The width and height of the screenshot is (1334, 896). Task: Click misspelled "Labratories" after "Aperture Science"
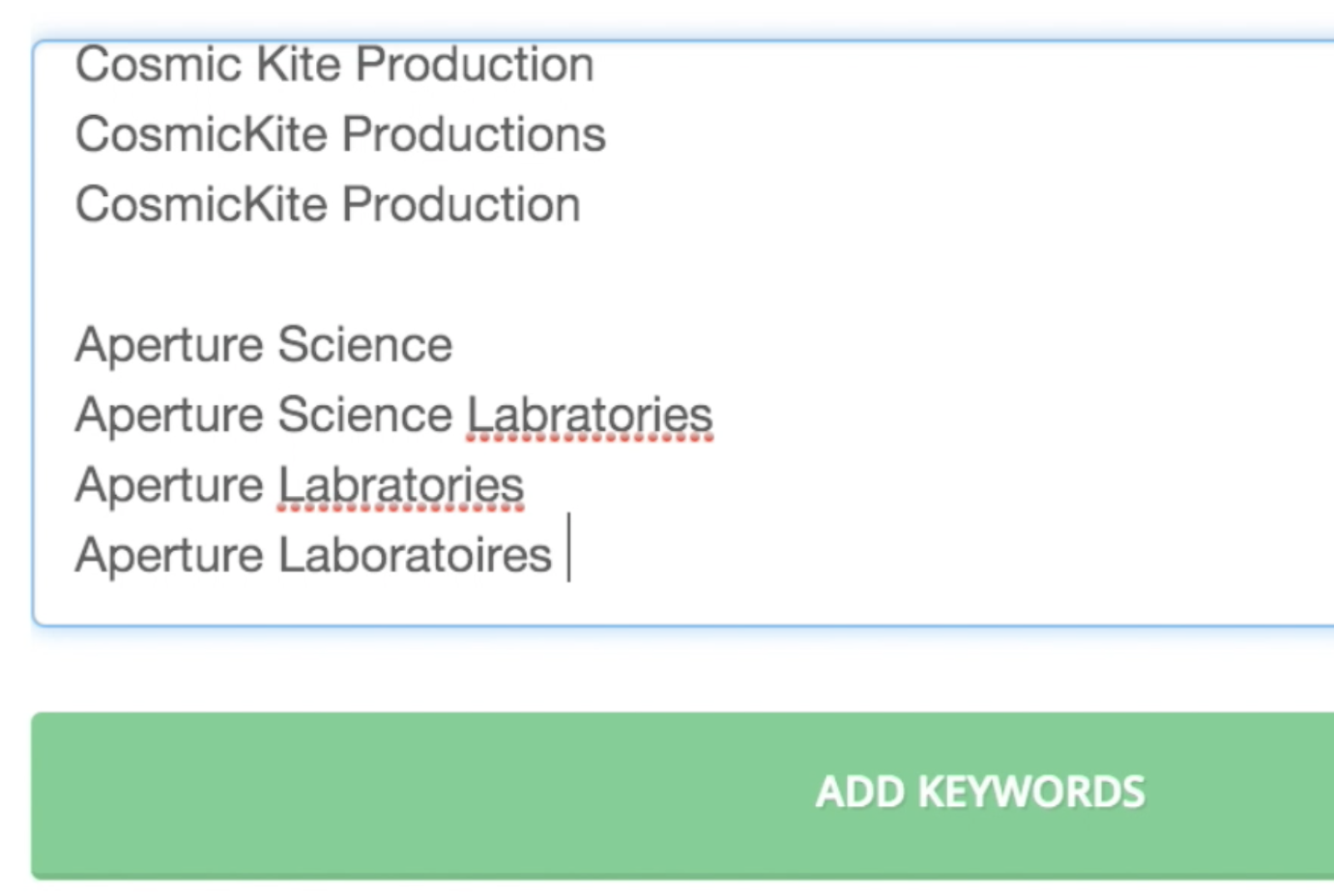(589, 415)
